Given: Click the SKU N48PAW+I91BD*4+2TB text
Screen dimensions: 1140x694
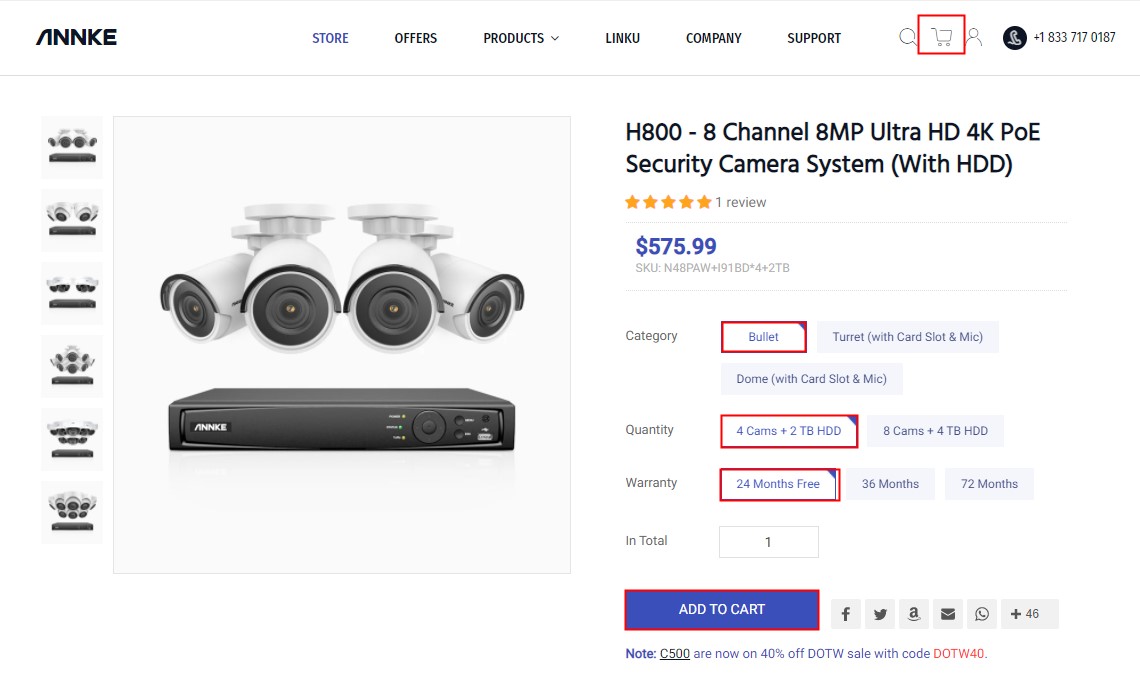Looking at the screenshot, I should pyautogui.click(x=712, y=268).
